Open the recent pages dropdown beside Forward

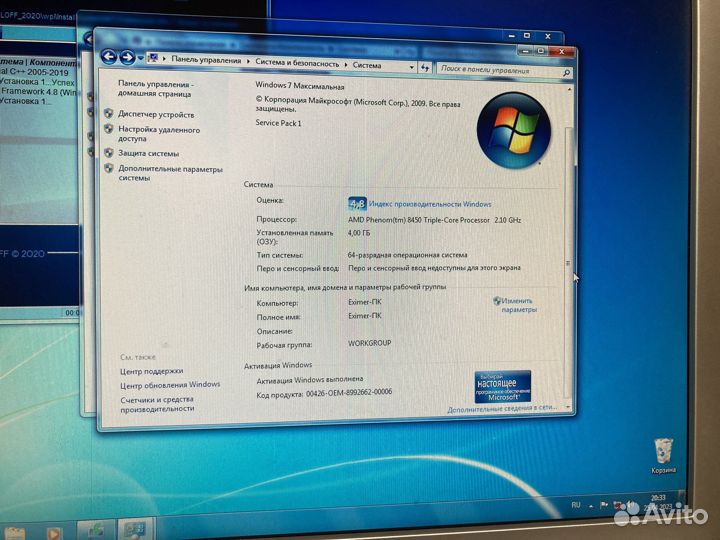click(140, 58)
